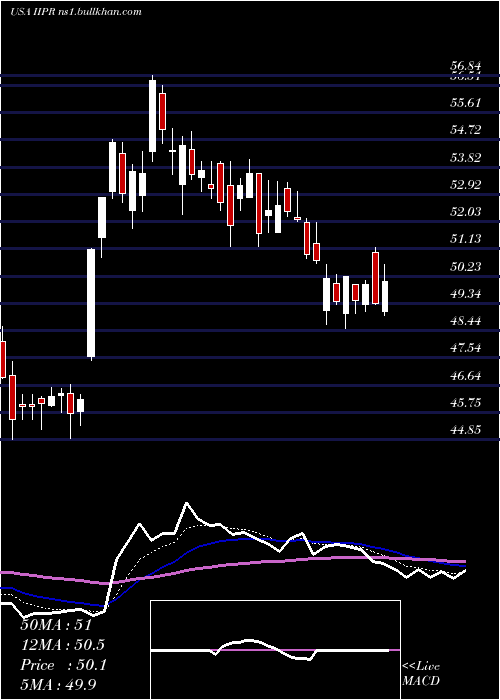Click the 44.85 price axis label
This screenshot has width=500, height=700.
465,430
